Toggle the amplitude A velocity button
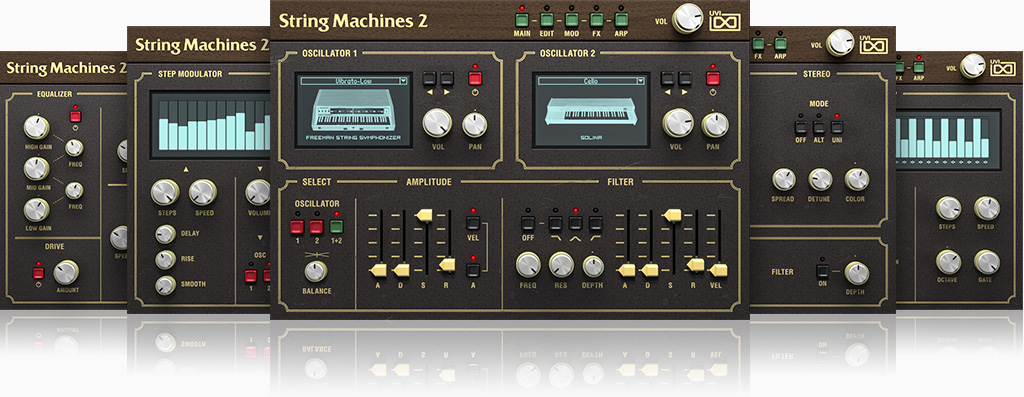Image resolution: width=1024 pixels, height=397 pixels. coord(473,269)
